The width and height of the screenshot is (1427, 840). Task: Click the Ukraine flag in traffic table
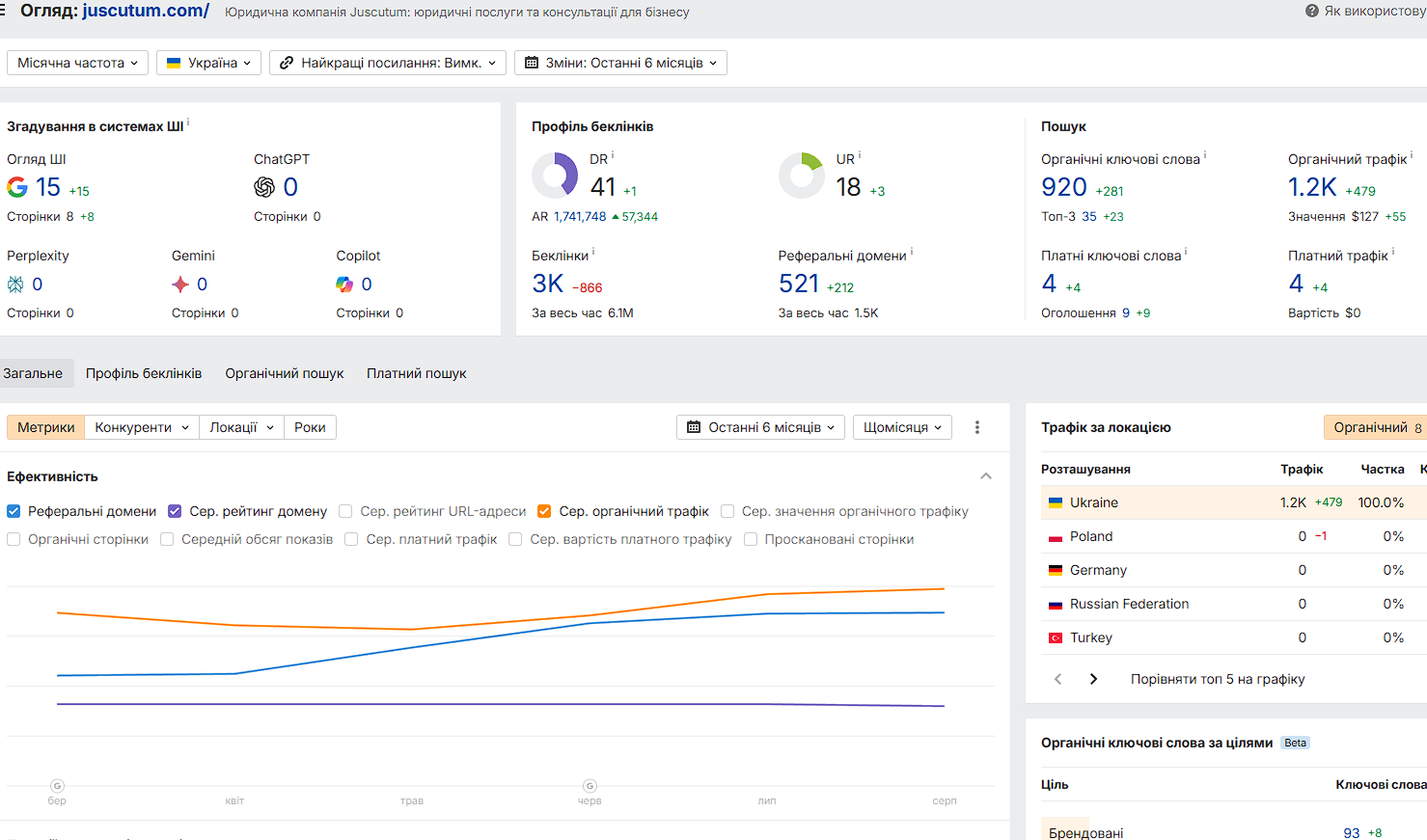tap(1056, 502)
